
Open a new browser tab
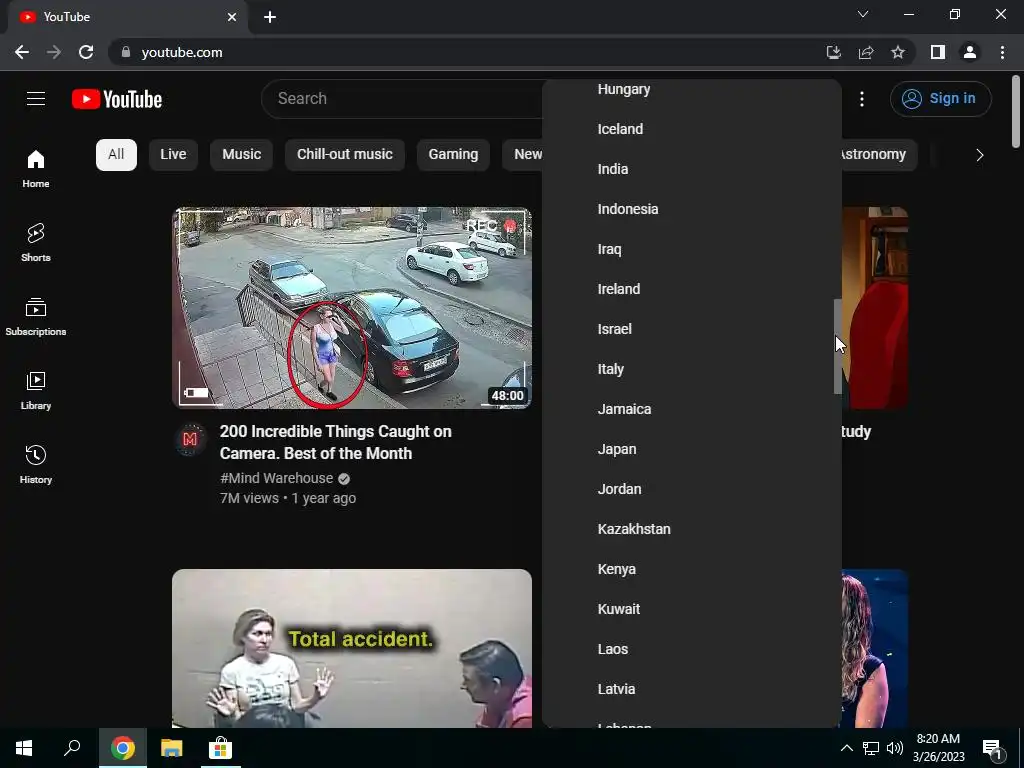tap(270, 17)
